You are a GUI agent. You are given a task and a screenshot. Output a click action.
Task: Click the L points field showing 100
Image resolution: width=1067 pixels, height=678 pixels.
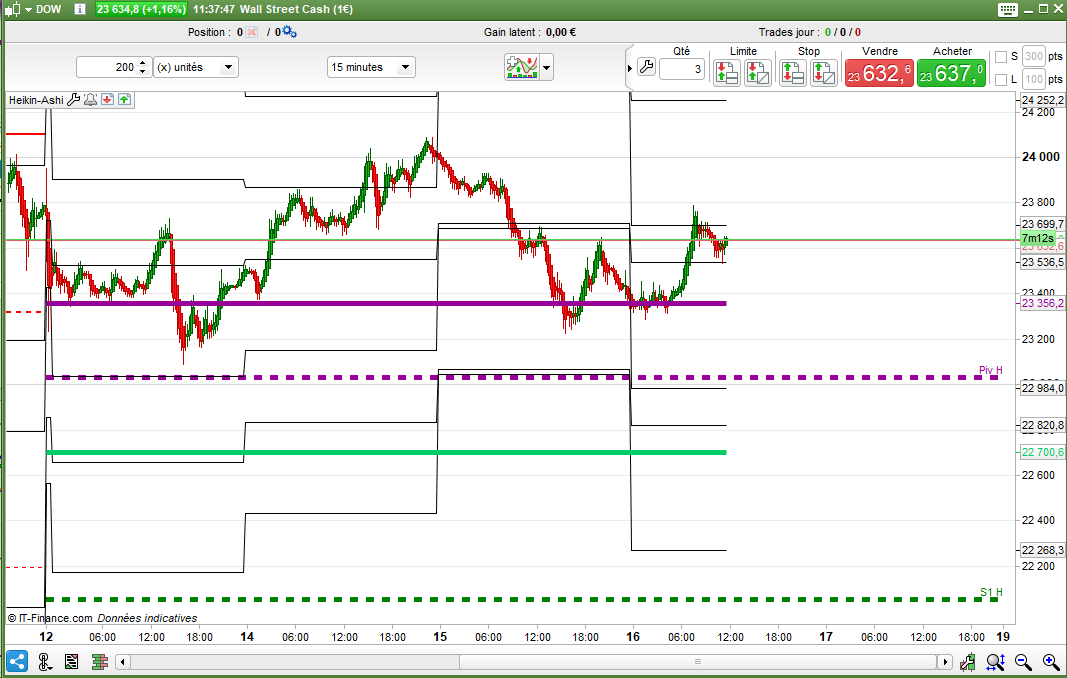tap(1034, 79)
